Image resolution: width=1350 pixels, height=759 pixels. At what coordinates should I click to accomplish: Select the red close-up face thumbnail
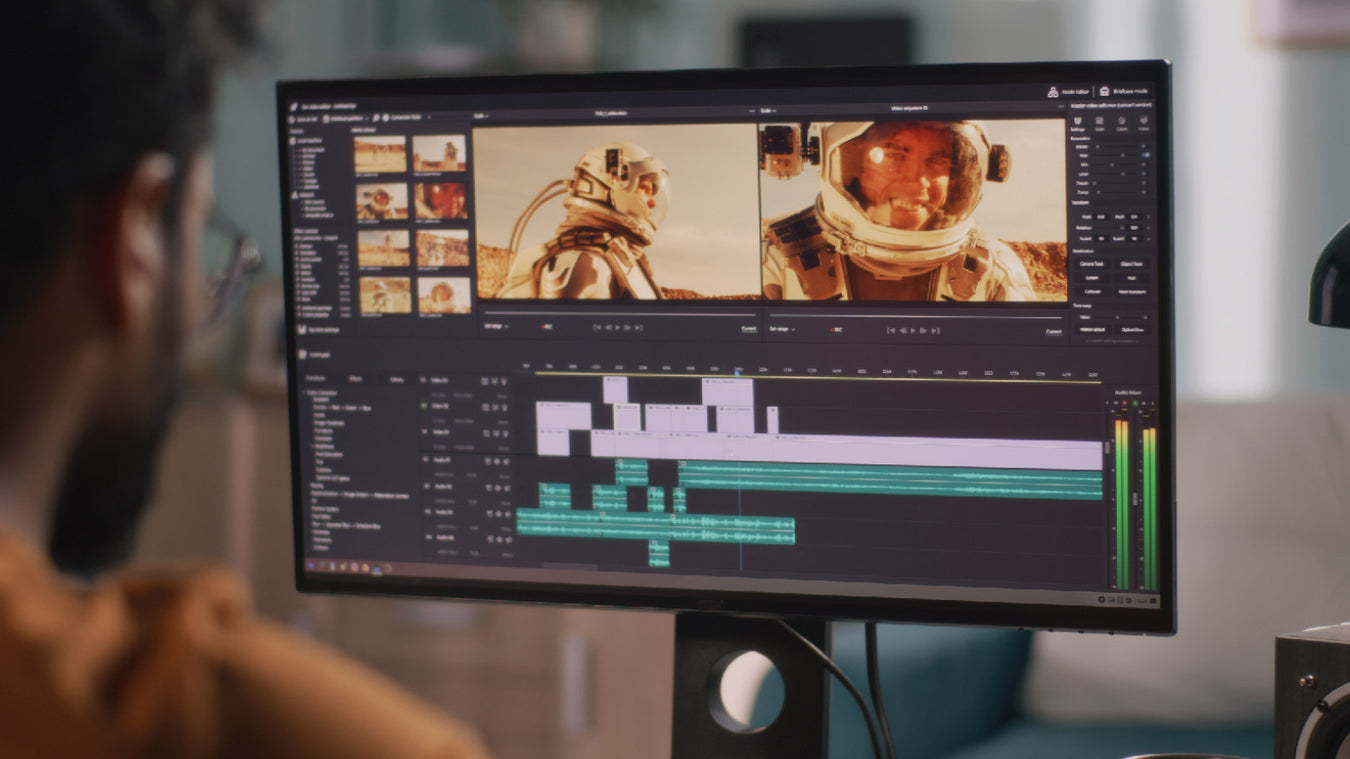pos(441,200)
